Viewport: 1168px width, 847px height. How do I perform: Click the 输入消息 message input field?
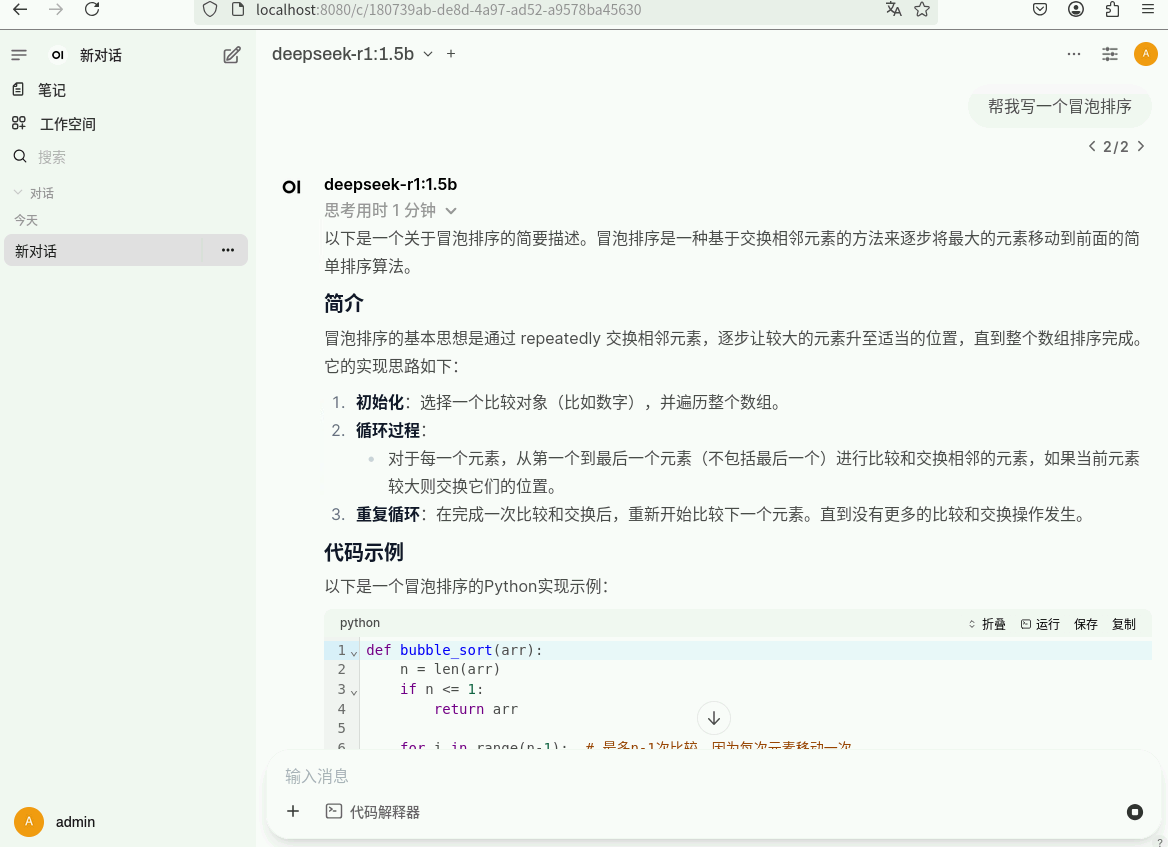point(600,776)
